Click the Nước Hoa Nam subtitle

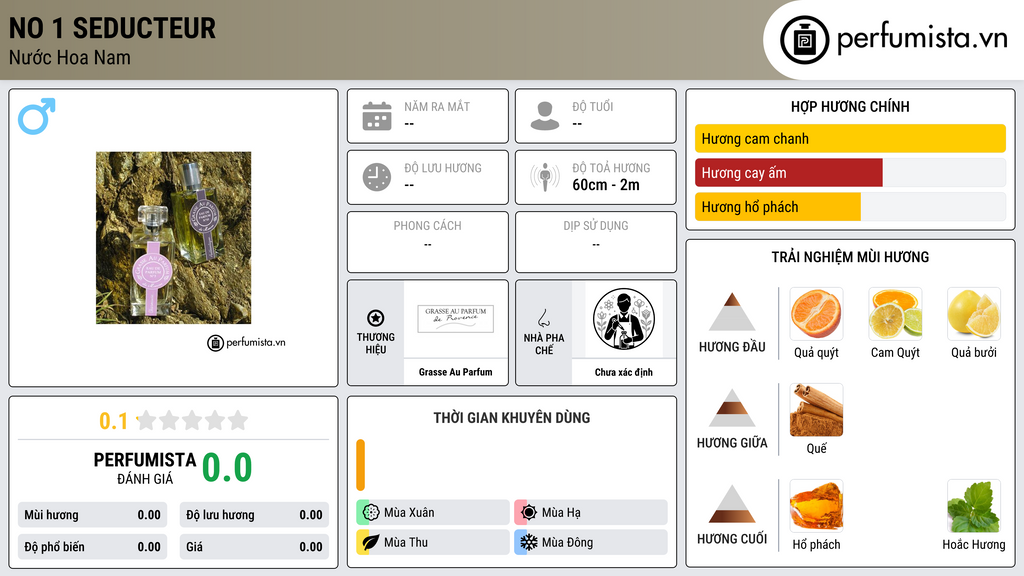click(70, 58)
